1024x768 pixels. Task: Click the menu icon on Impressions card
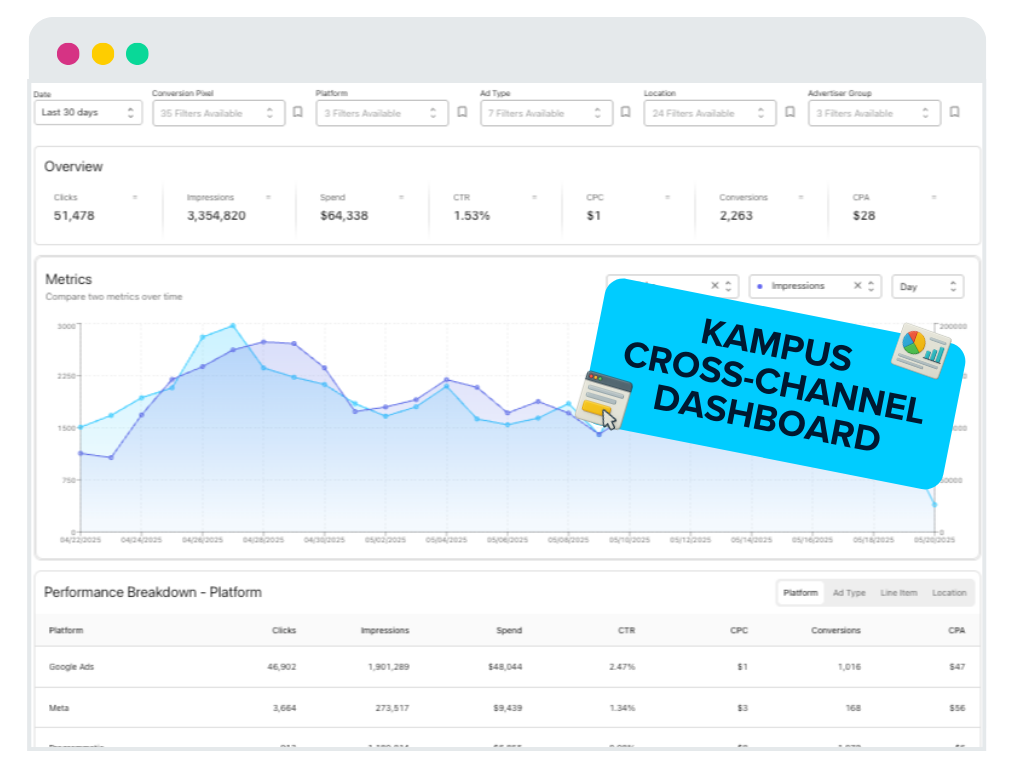coord(268,197)
